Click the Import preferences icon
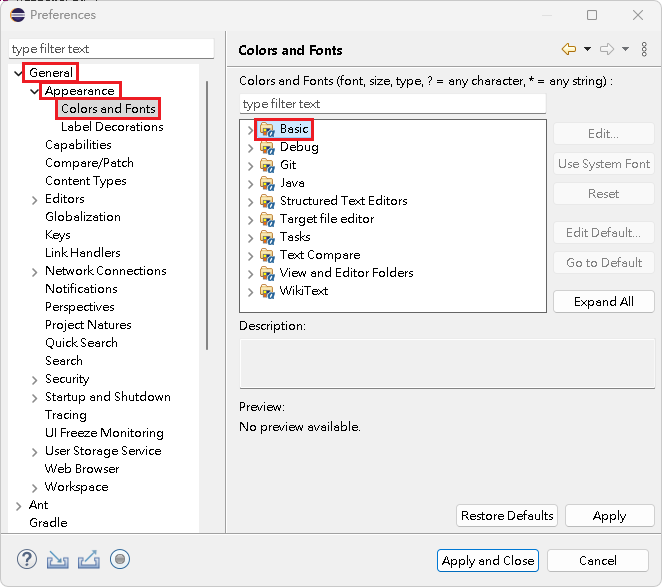 coord(58,560)
